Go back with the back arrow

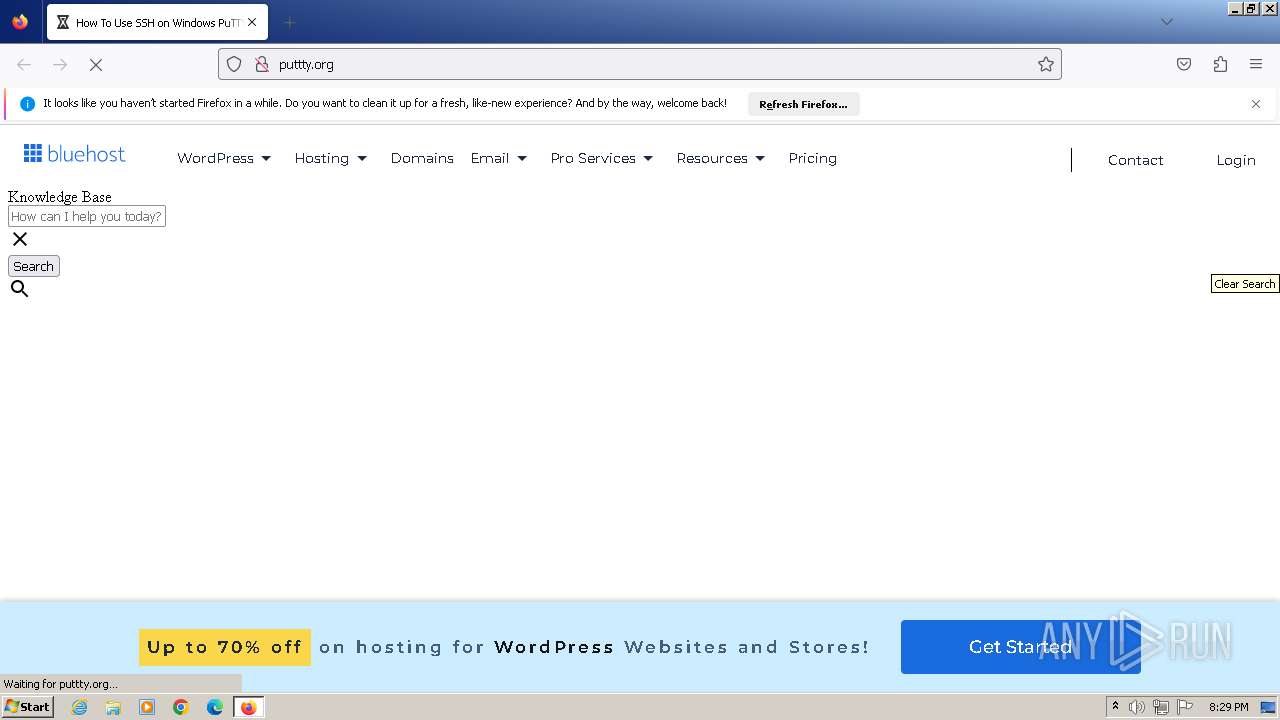(x=24, y=64)
